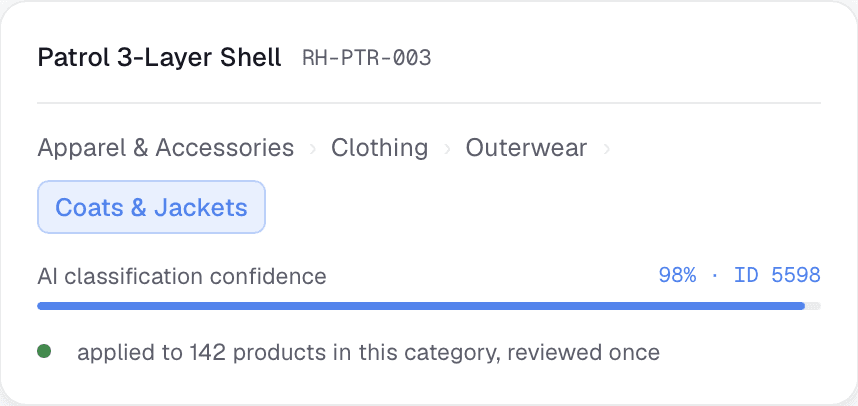Click the AI classification confidence label
Image resolution: width=858 pixels, height=406 pixels.
click(182, 276)
